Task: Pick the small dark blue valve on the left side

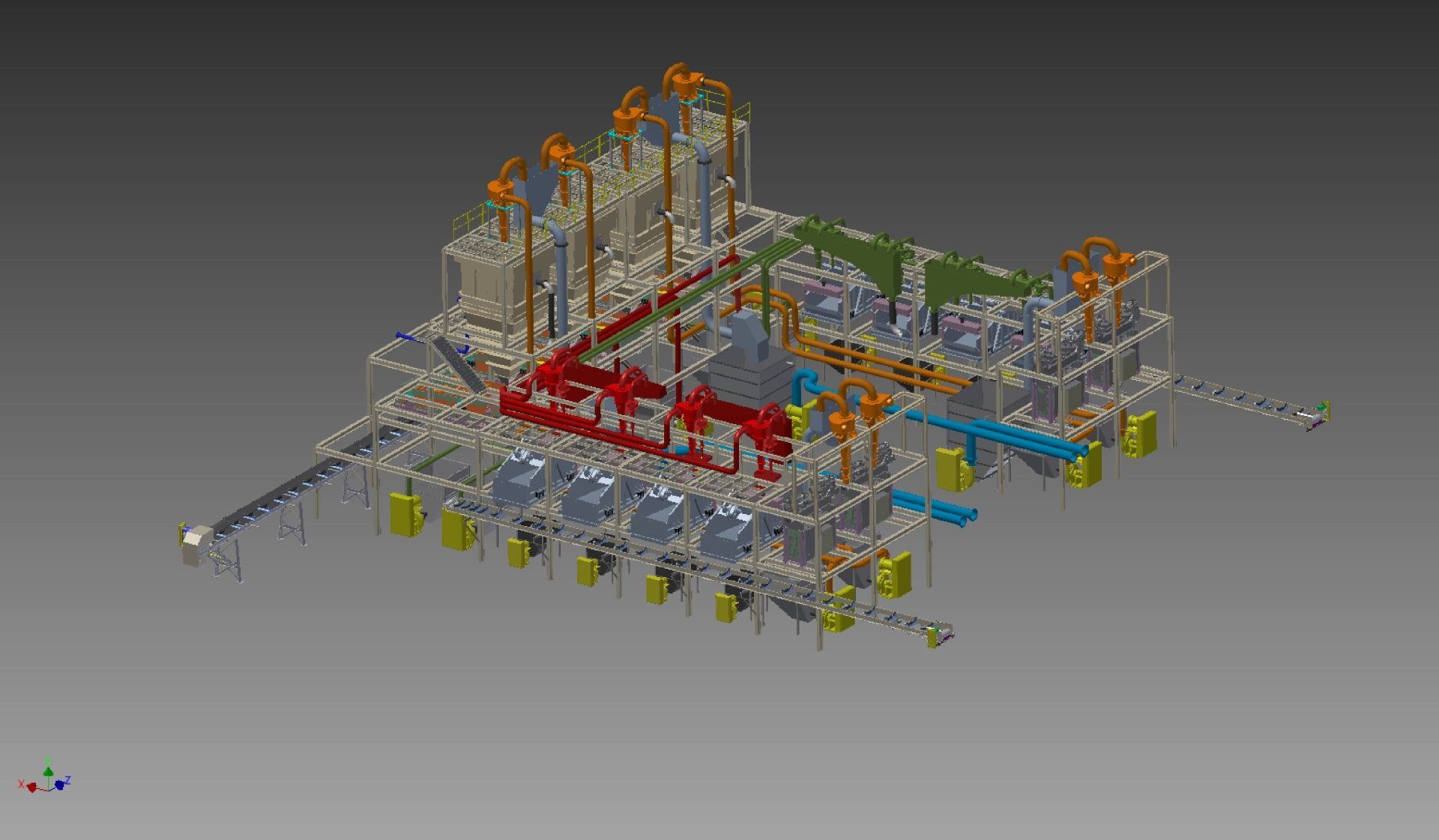Action: pyautogui.click(x=403, y=336)
